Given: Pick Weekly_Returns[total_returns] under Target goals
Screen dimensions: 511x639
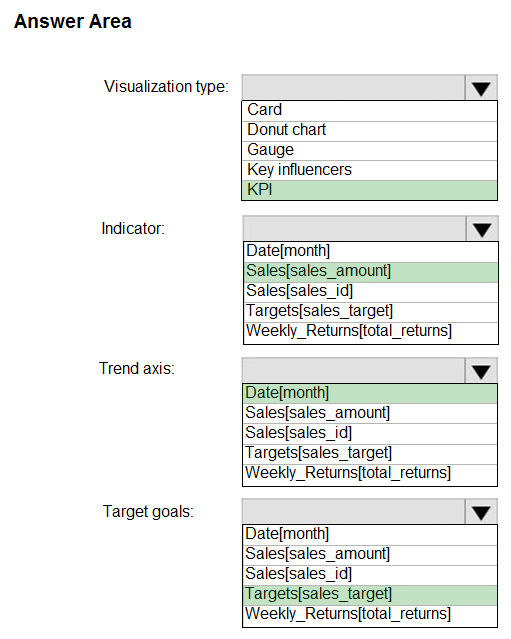Looking at the screenshot, I should point(370,615).
